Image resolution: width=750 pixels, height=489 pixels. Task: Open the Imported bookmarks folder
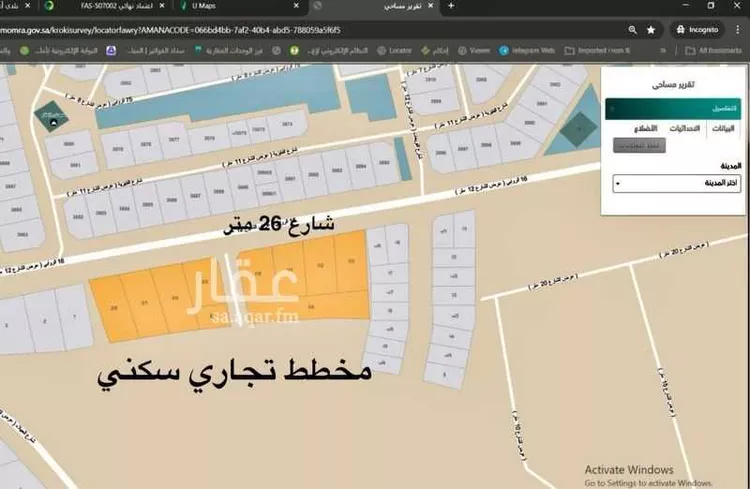(597, 50)
